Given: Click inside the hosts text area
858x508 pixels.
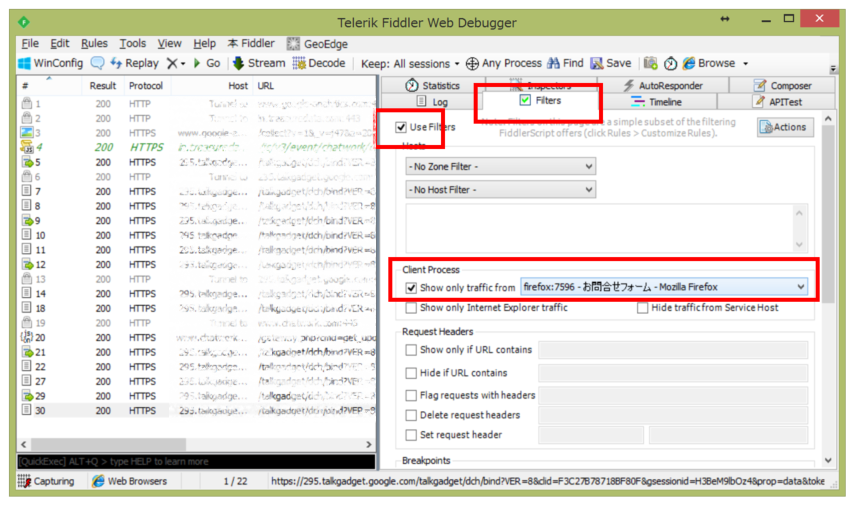Looking at the screenshot, I should [x=600, y=228].
